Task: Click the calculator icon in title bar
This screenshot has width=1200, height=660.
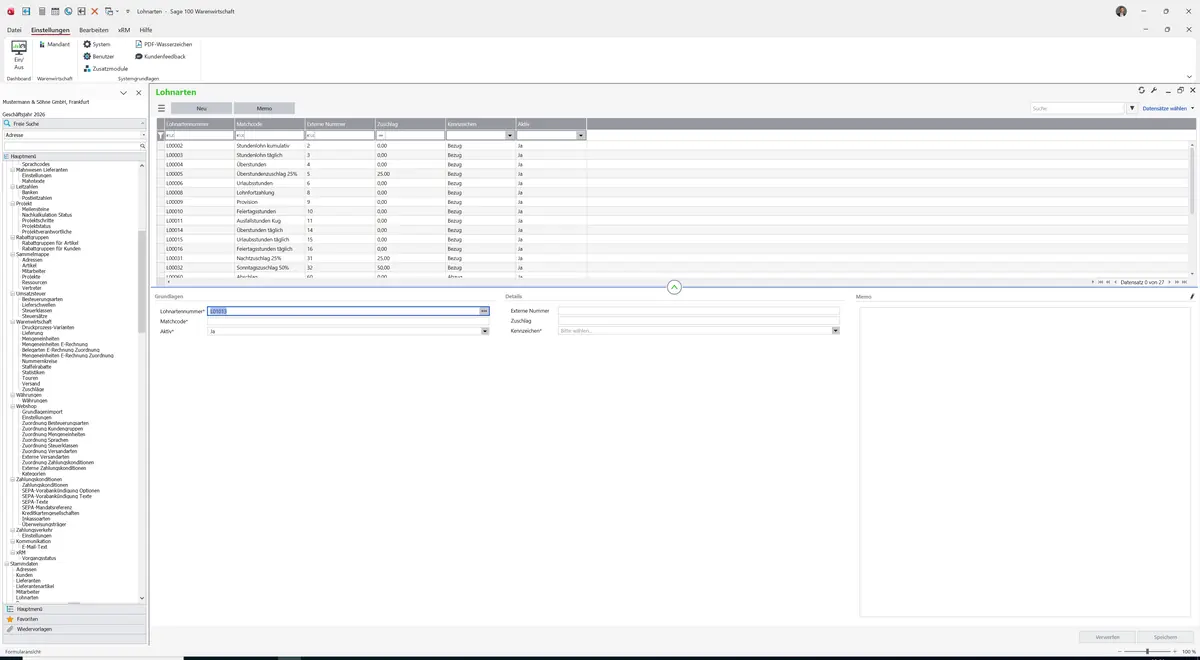Action: (41, 11)
